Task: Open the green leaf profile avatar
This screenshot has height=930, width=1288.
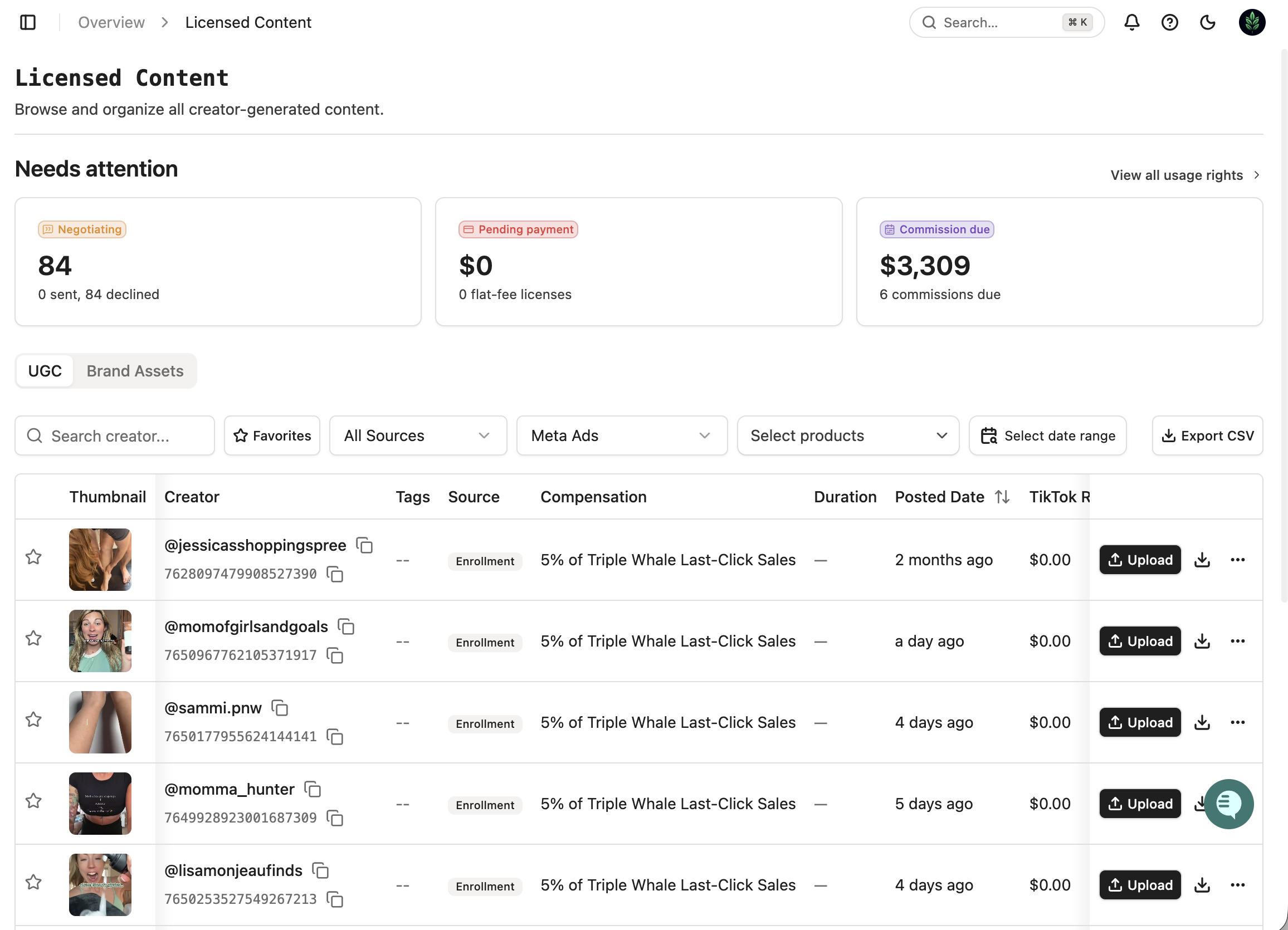Action: click(x=1252, y=22)
